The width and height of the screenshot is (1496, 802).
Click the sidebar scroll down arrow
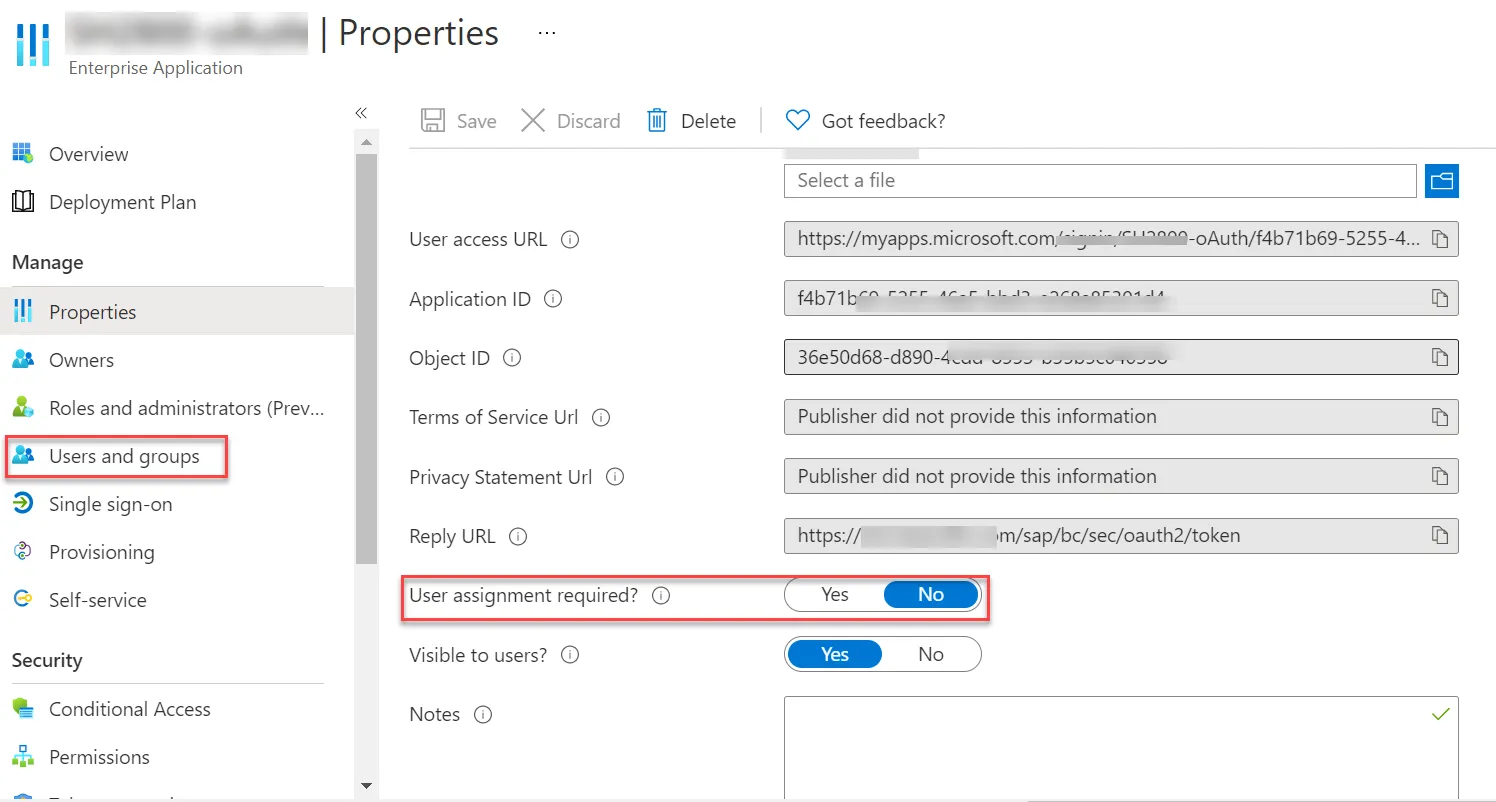366,786
